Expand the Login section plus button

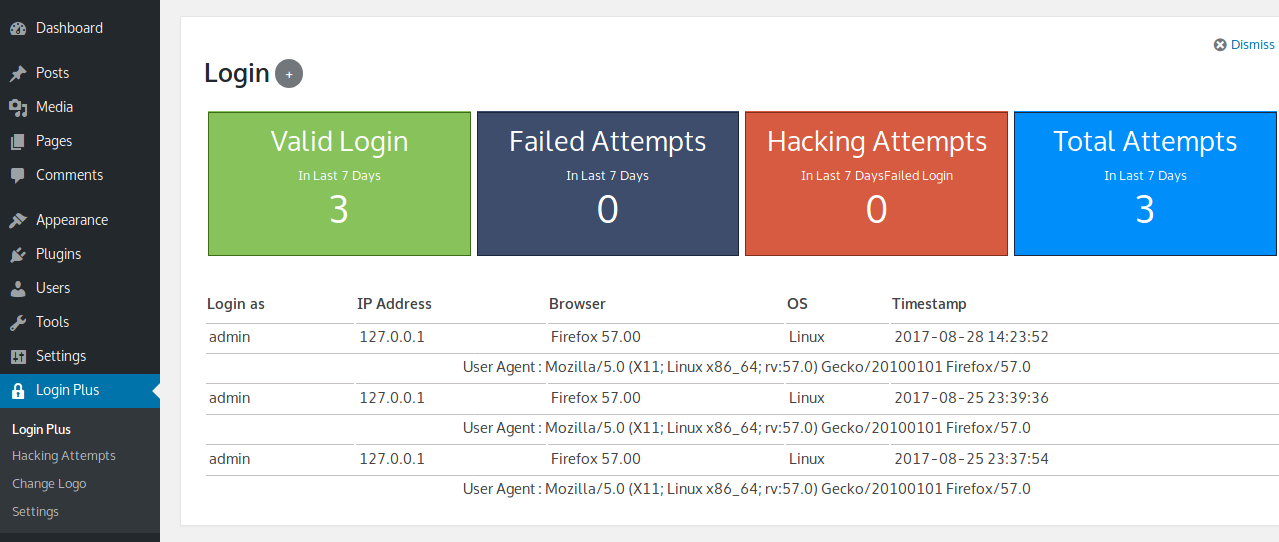coord(289,74)
